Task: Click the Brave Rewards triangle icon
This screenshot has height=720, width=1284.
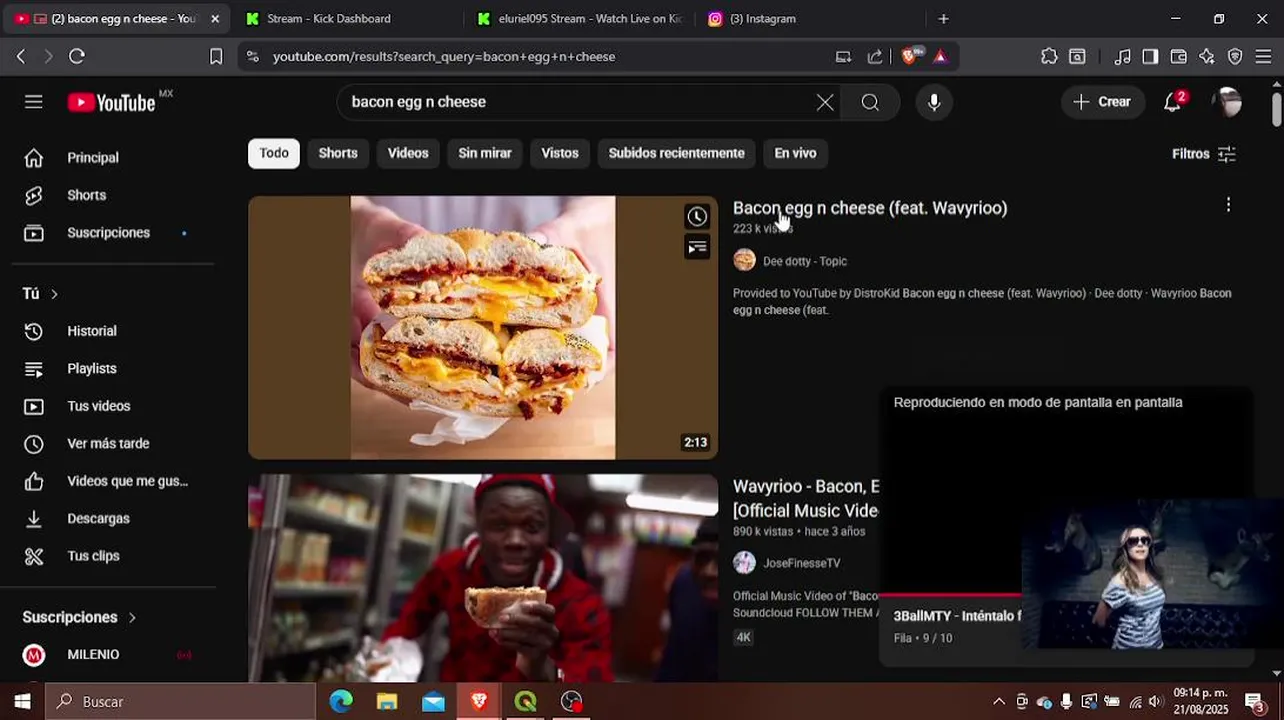Action: pos(940,57)
